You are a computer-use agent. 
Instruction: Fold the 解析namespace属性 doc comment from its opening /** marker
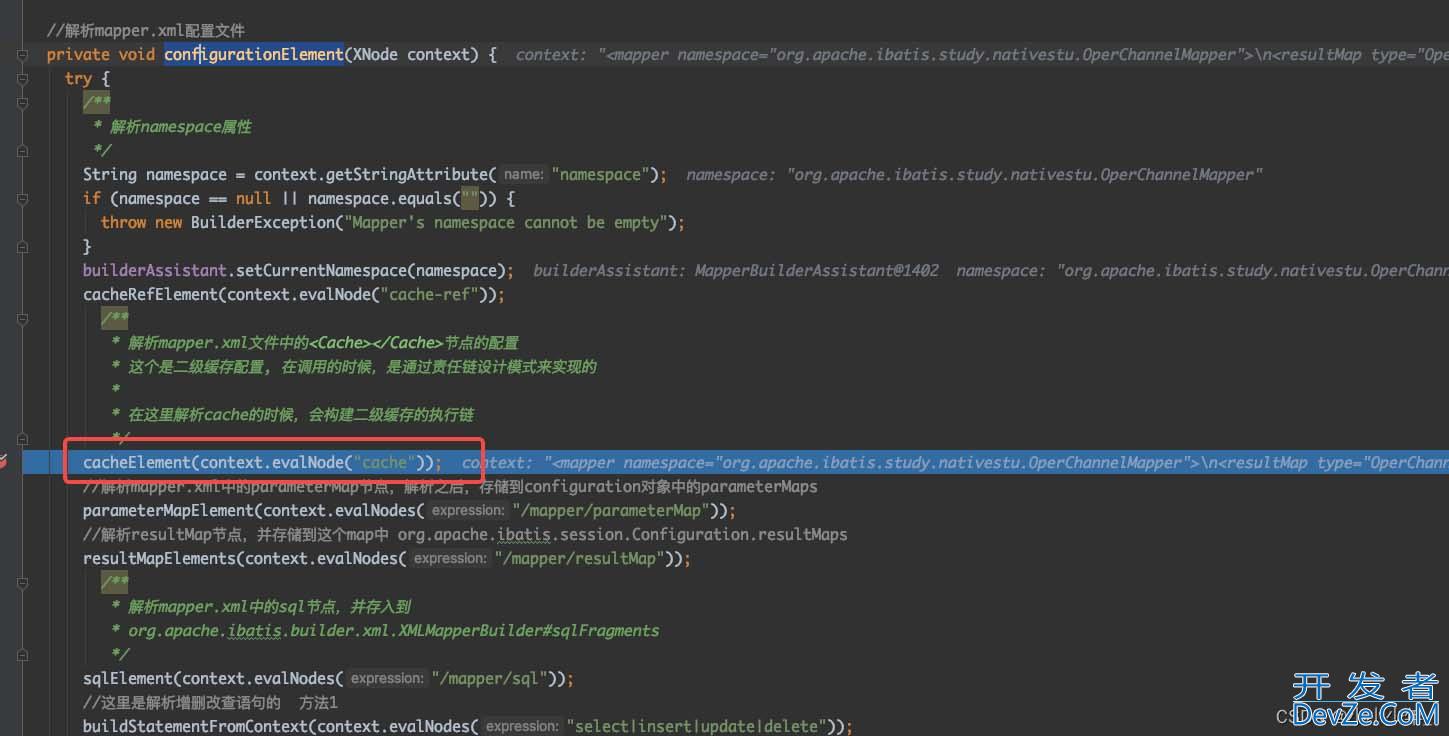(22, 103)
